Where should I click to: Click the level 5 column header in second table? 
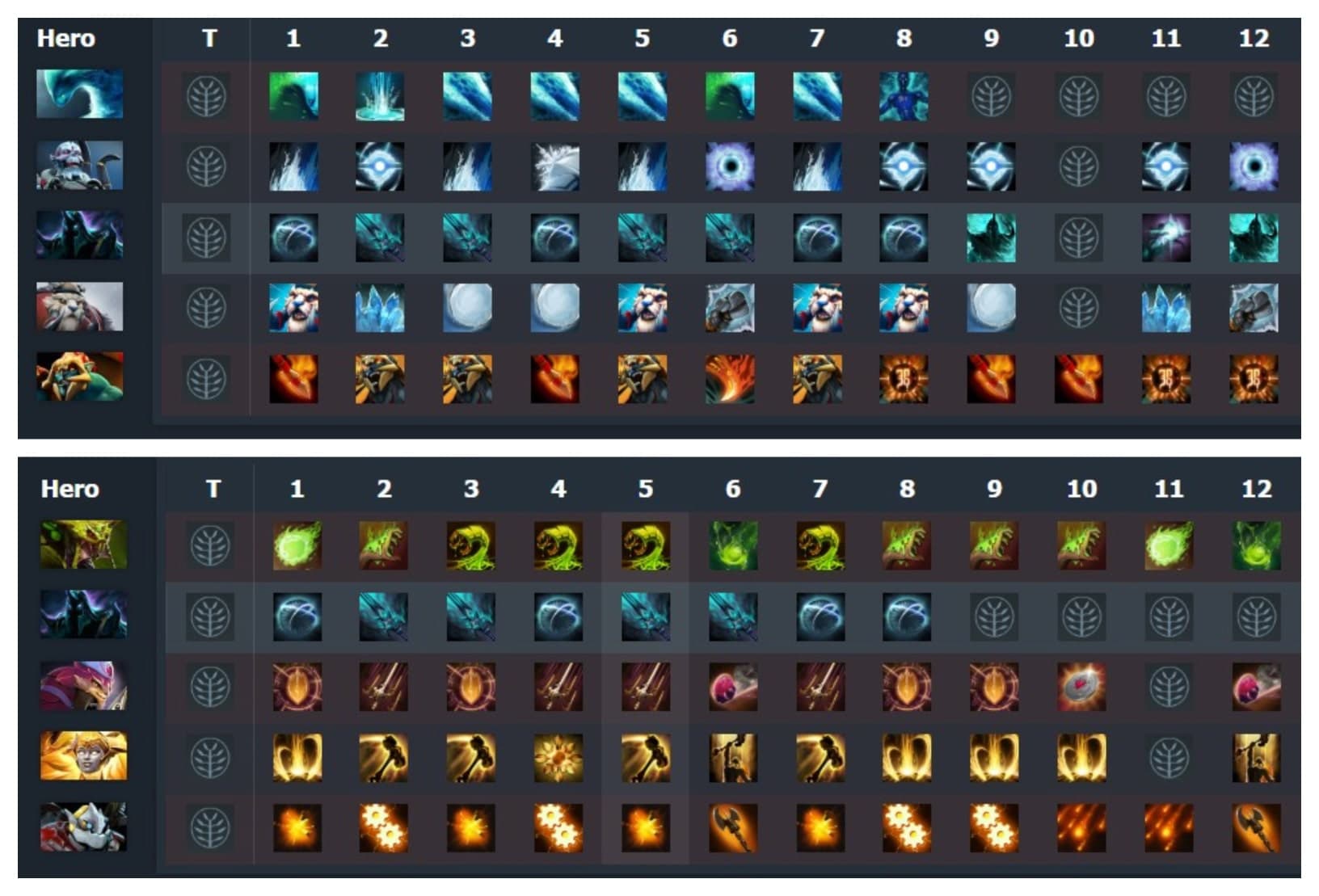645,488
